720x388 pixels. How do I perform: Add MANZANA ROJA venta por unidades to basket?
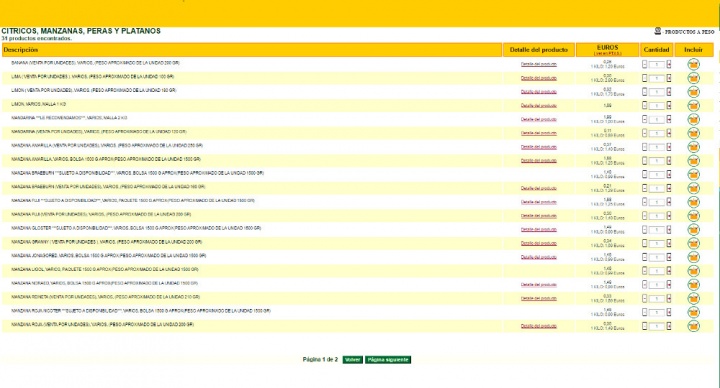(x=693, y=326)
